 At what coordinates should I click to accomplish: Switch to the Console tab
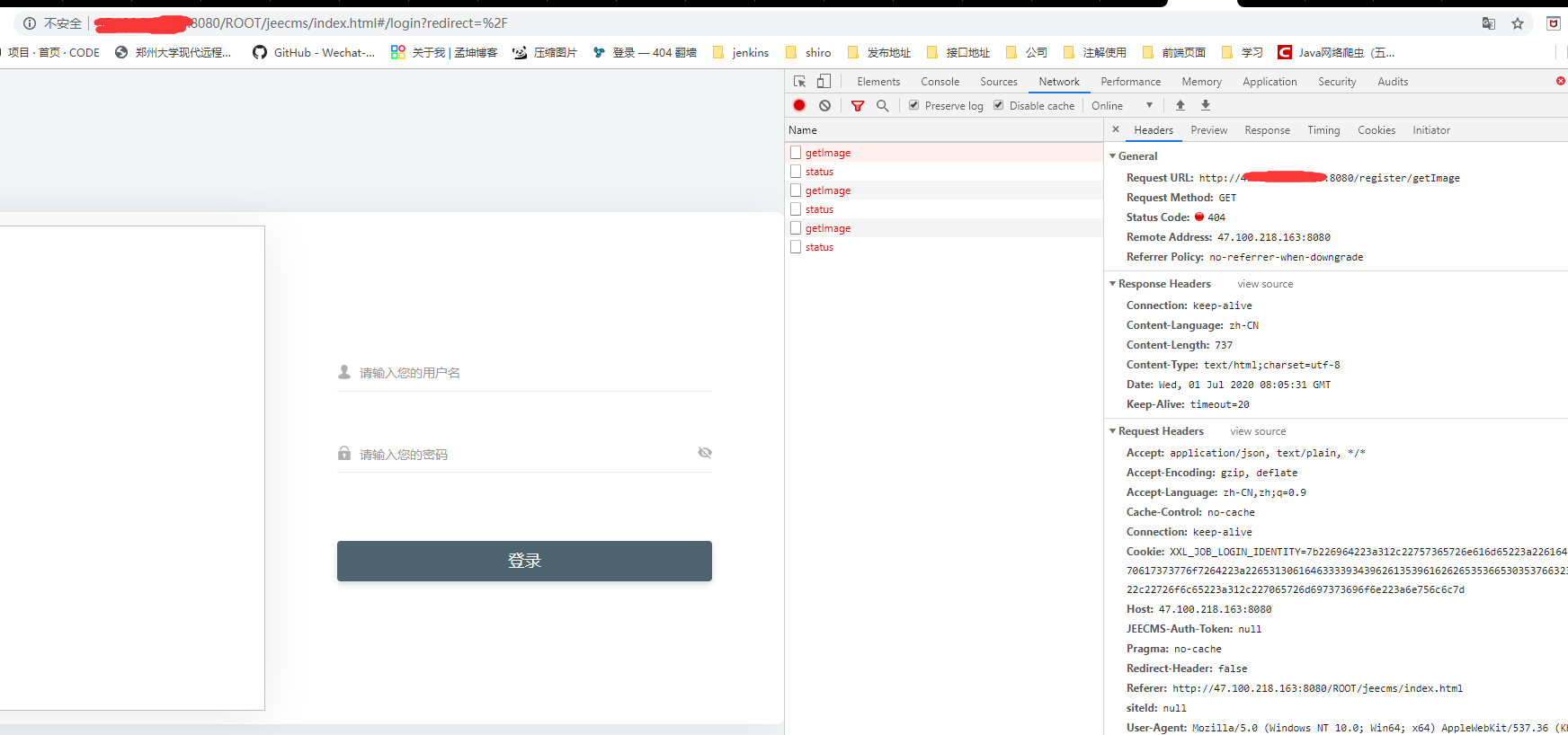point(940,82)
